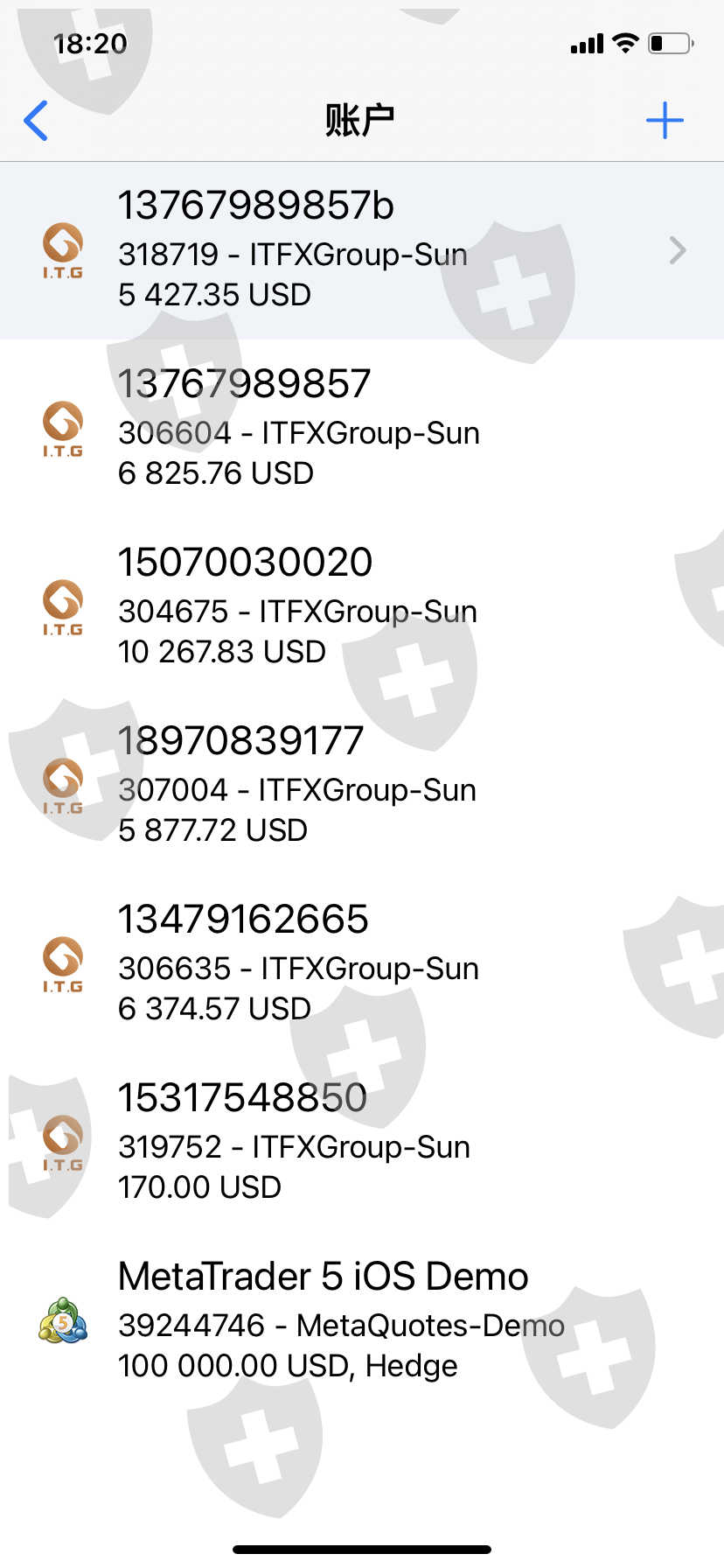Image resolution: width=724 pixels, height=1568 pixels.
Task: Tap the 10 267.83 USD balance
Action: click(222, 652)
